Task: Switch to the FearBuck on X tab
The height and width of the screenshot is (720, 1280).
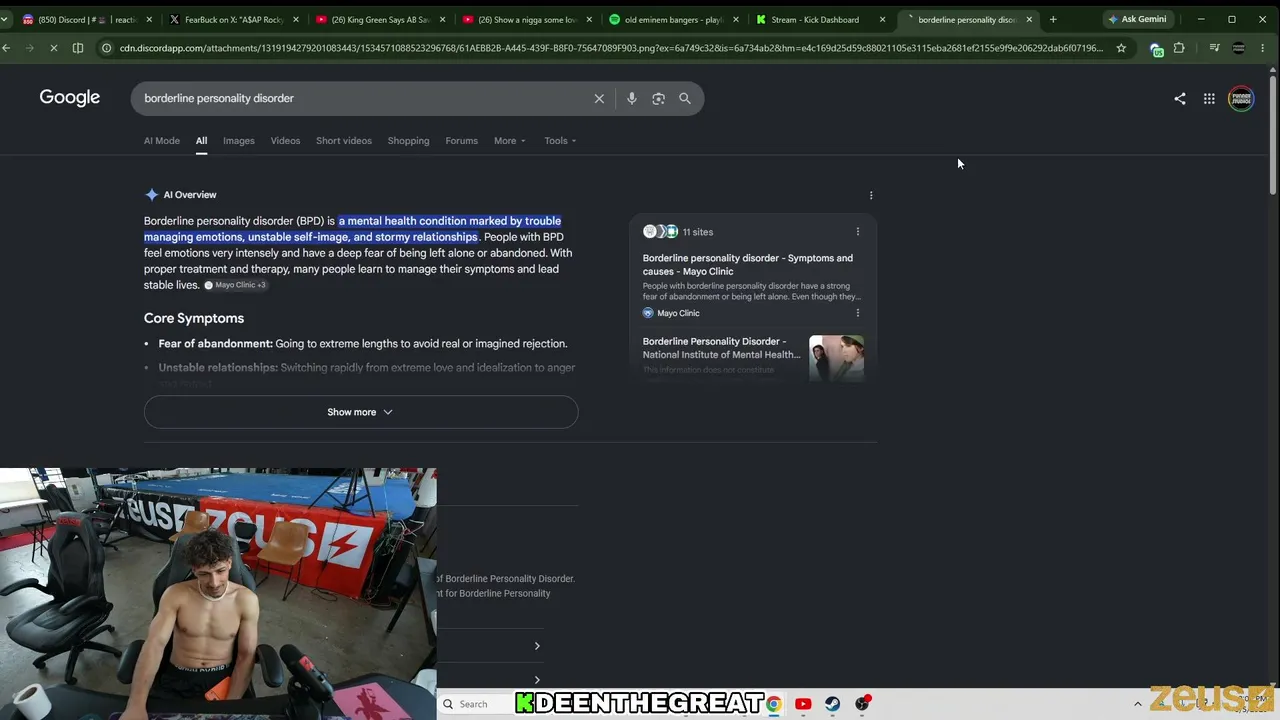Action: coord(233,19)
